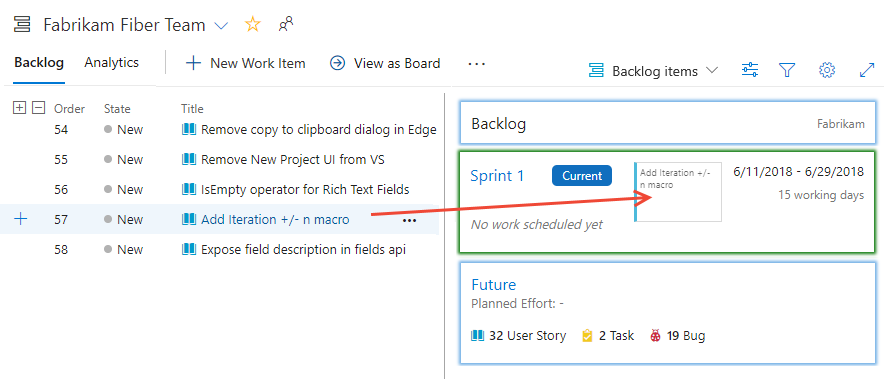Image resolution: width=884 pixels, height=379 pixels.
Task: Enter full screen mode with arrows icon
Action: (x=867, y=70)
